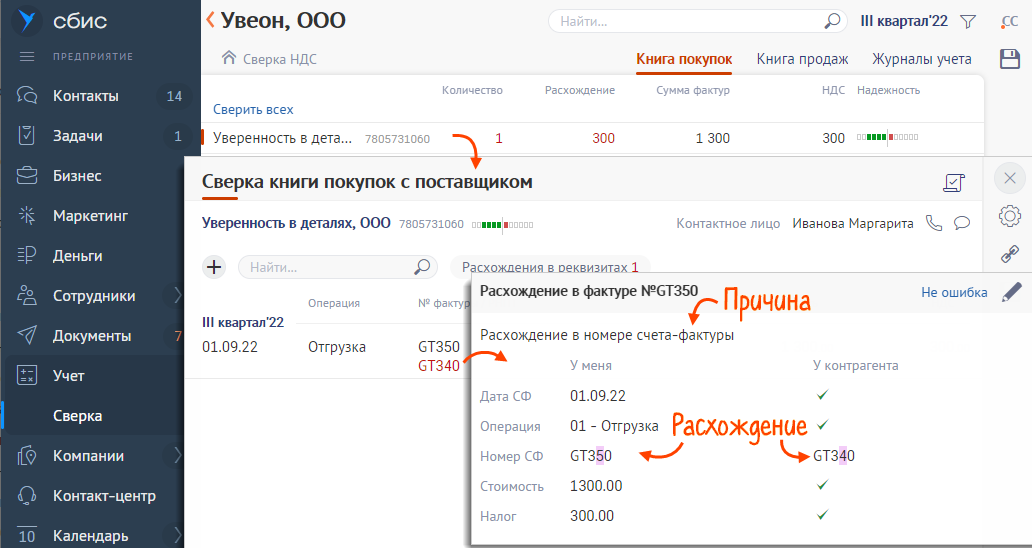Click the Деньги ruble icon
The image size is (1032, 548).
(x=27, y=256)
